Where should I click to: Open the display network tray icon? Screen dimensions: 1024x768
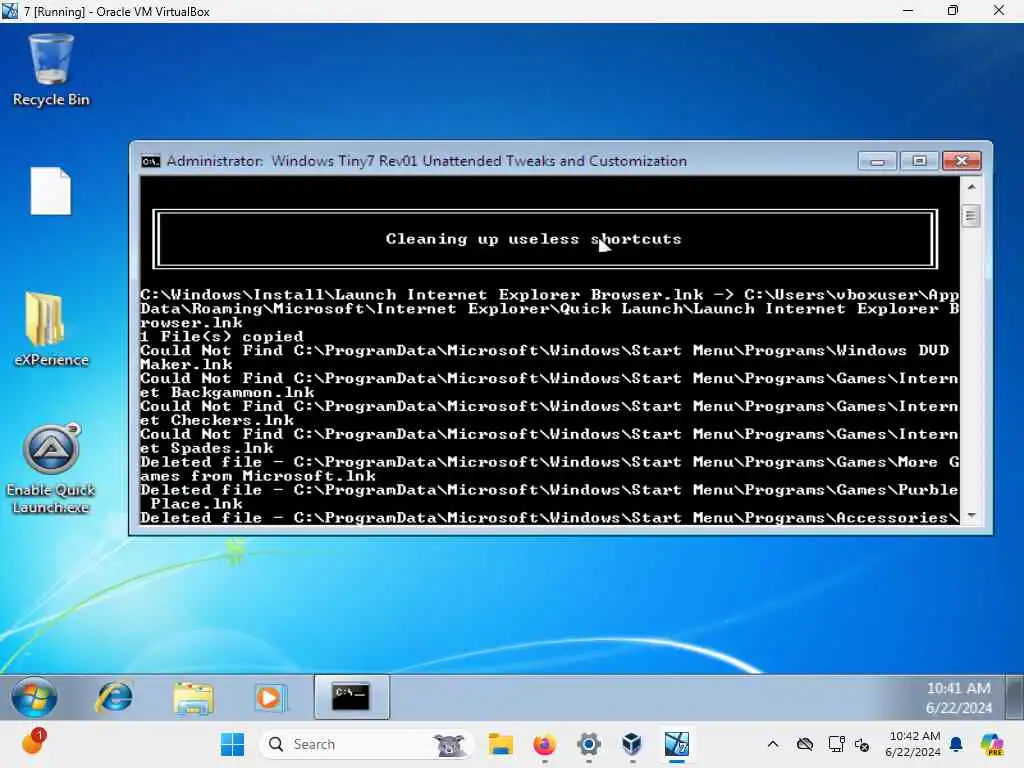point(836,744)
